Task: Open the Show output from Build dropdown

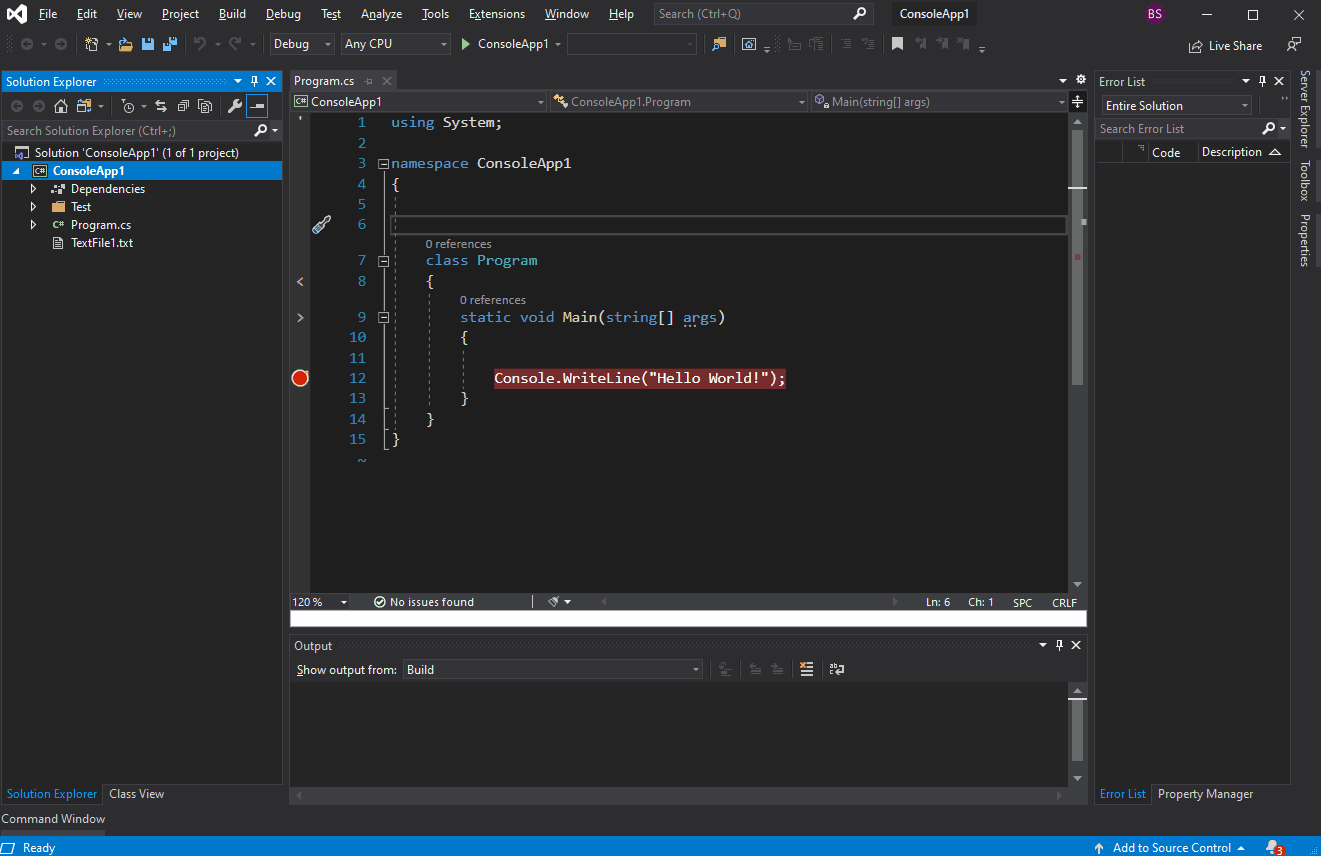Action: 553,670
